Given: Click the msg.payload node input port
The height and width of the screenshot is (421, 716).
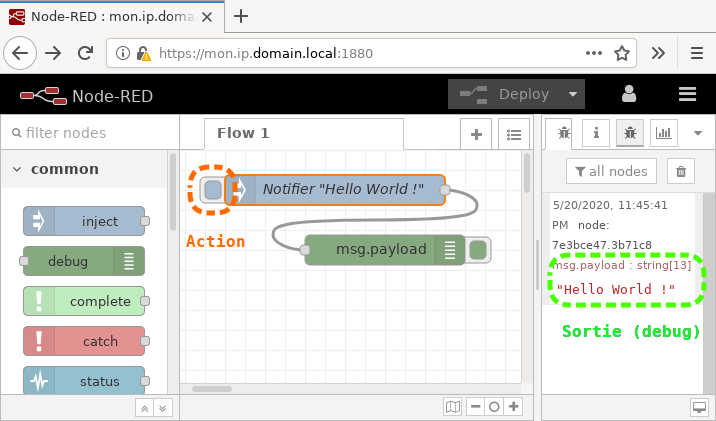Looking at the screenshot, I should pos(305,250).
